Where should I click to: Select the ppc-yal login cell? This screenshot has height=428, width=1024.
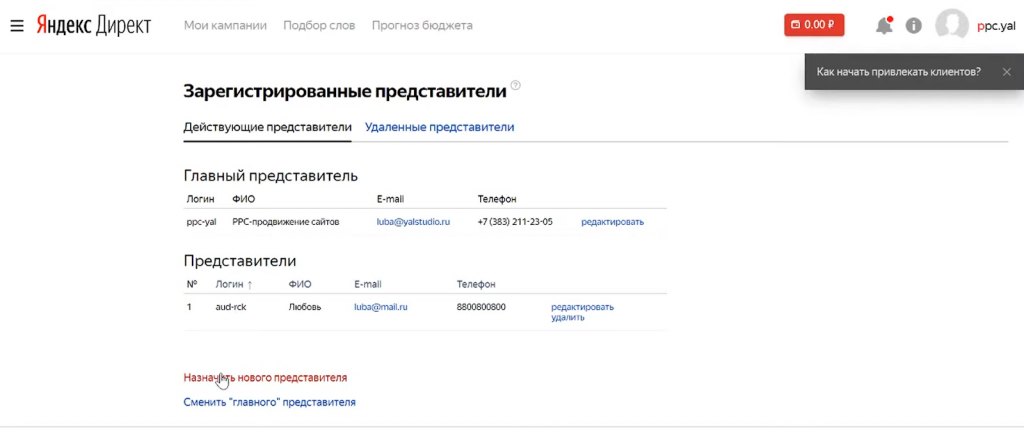pos(201,222)
